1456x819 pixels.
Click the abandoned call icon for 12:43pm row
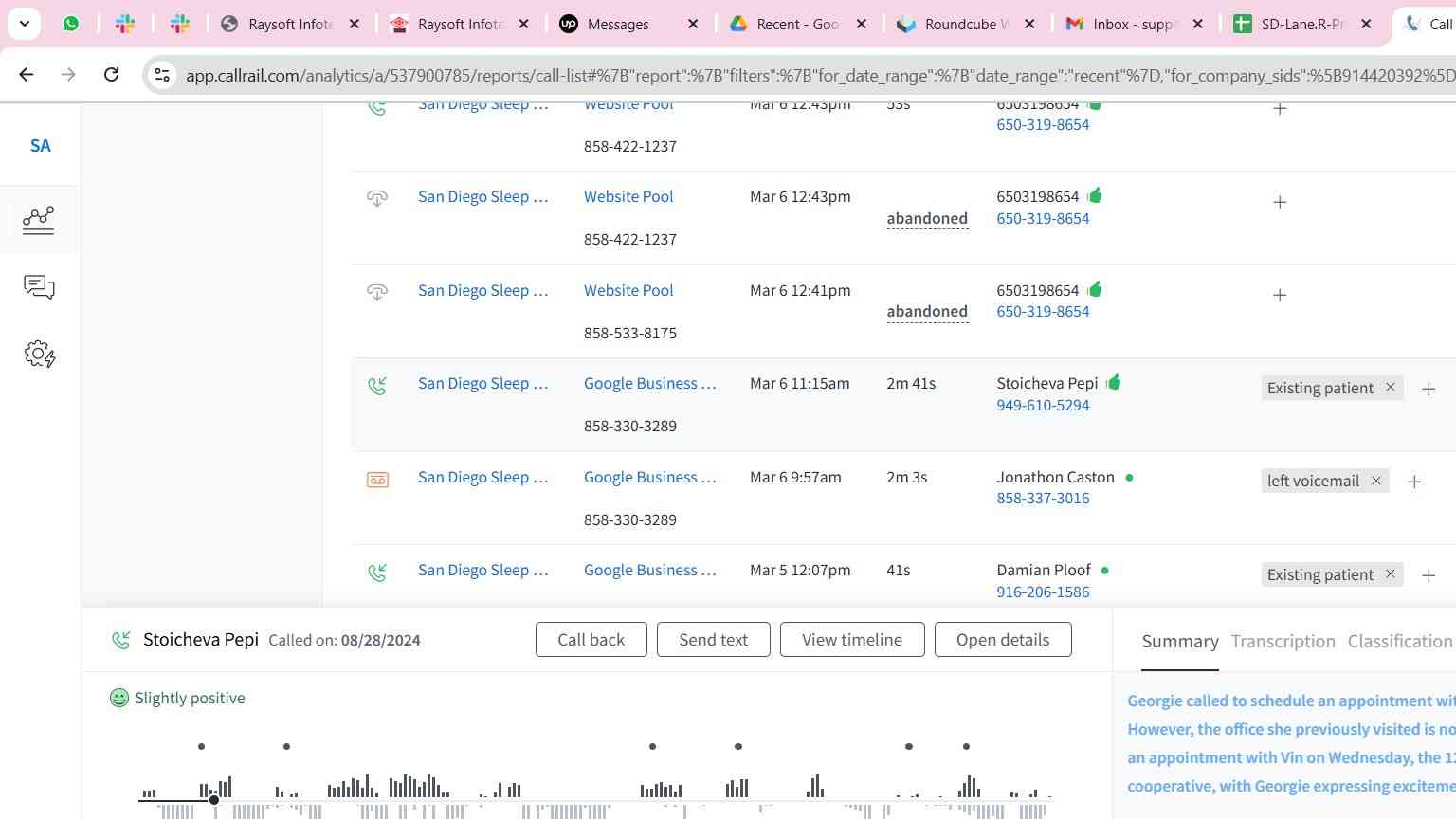click(377, 198)
